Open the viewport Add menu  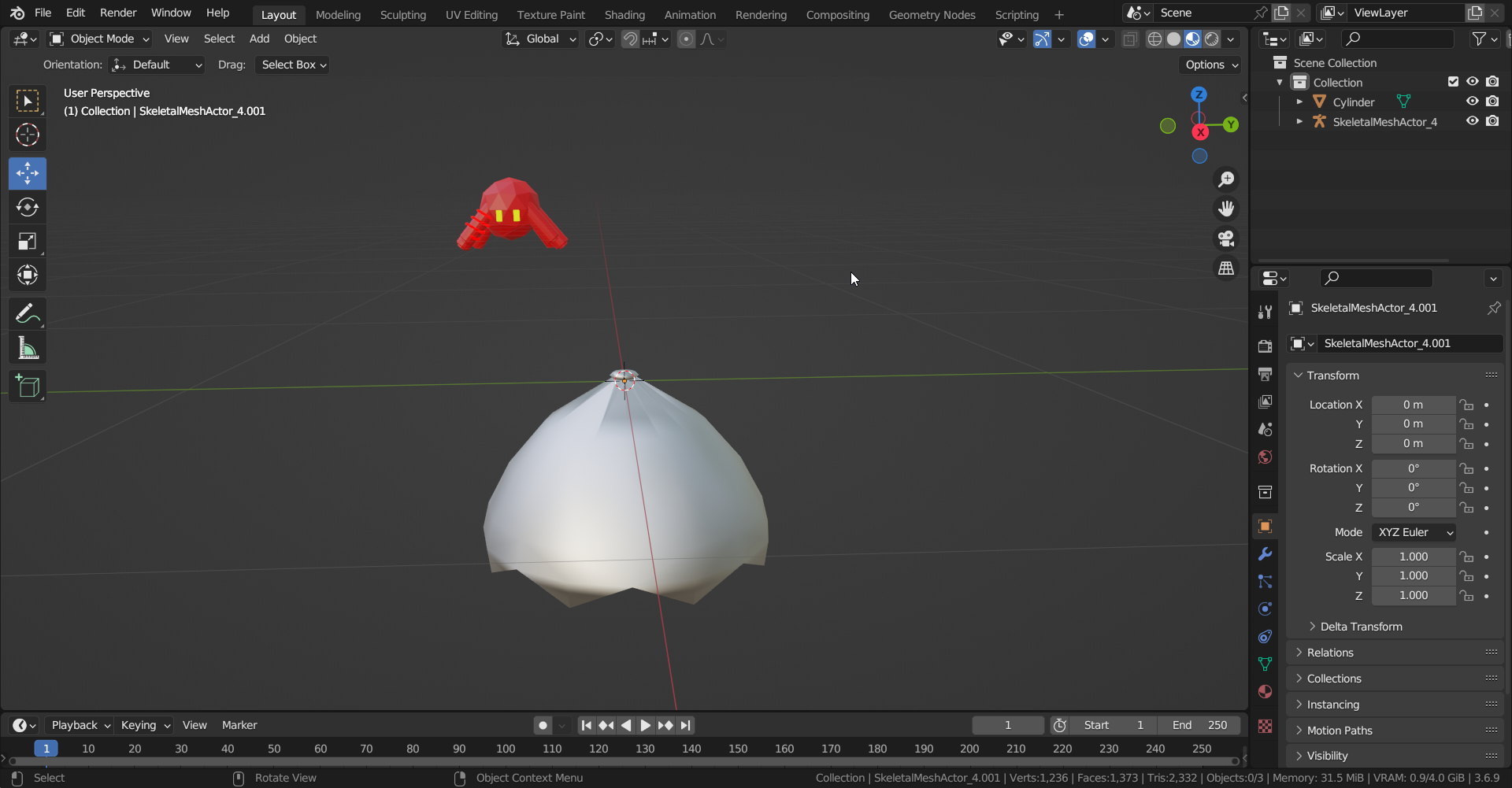point(259,39)
